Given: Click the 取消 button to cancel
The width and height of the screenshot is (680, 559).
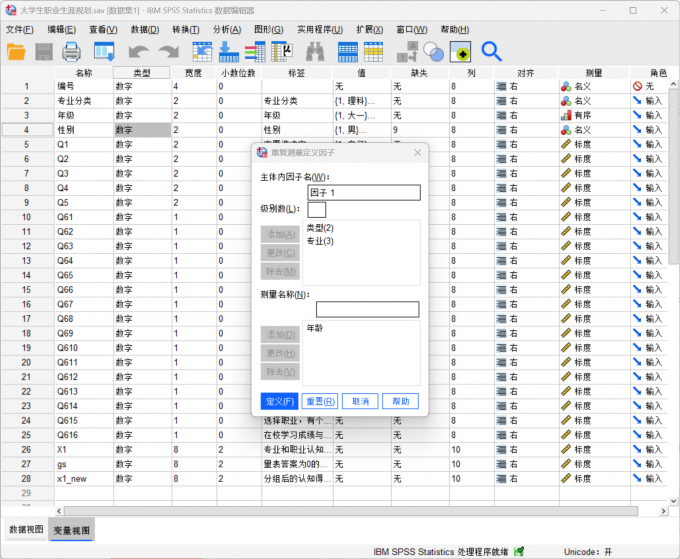Looking at the screenshot, I should point(360,401).
